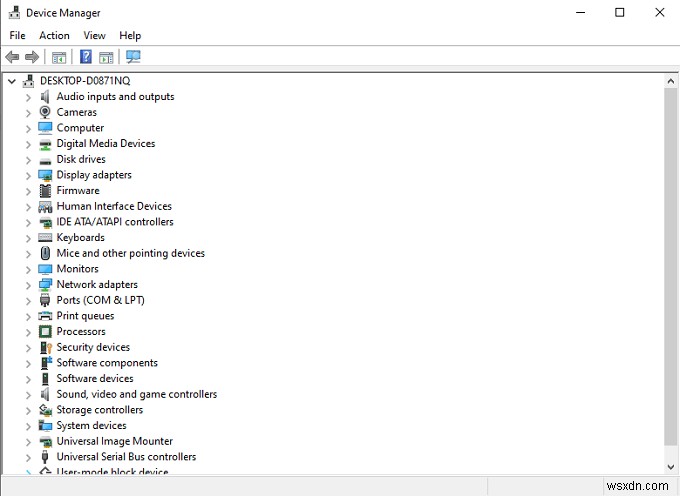Click the Disk drives icon
Screen dimensions: 680x496
click(45, 160)
